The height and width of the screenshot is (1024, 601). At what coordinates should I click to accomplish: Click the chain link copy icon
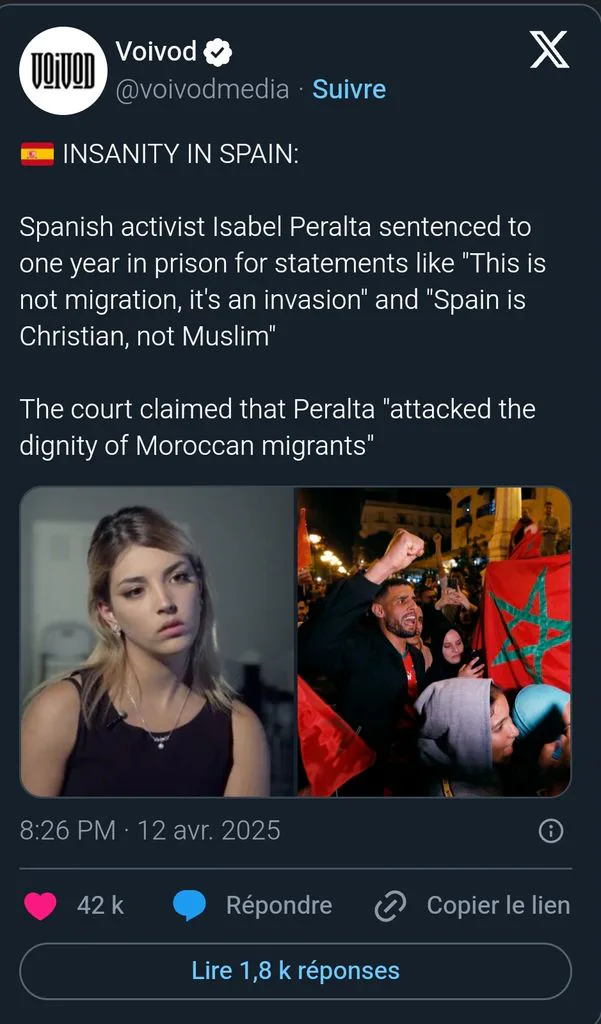tap(390, 906)
